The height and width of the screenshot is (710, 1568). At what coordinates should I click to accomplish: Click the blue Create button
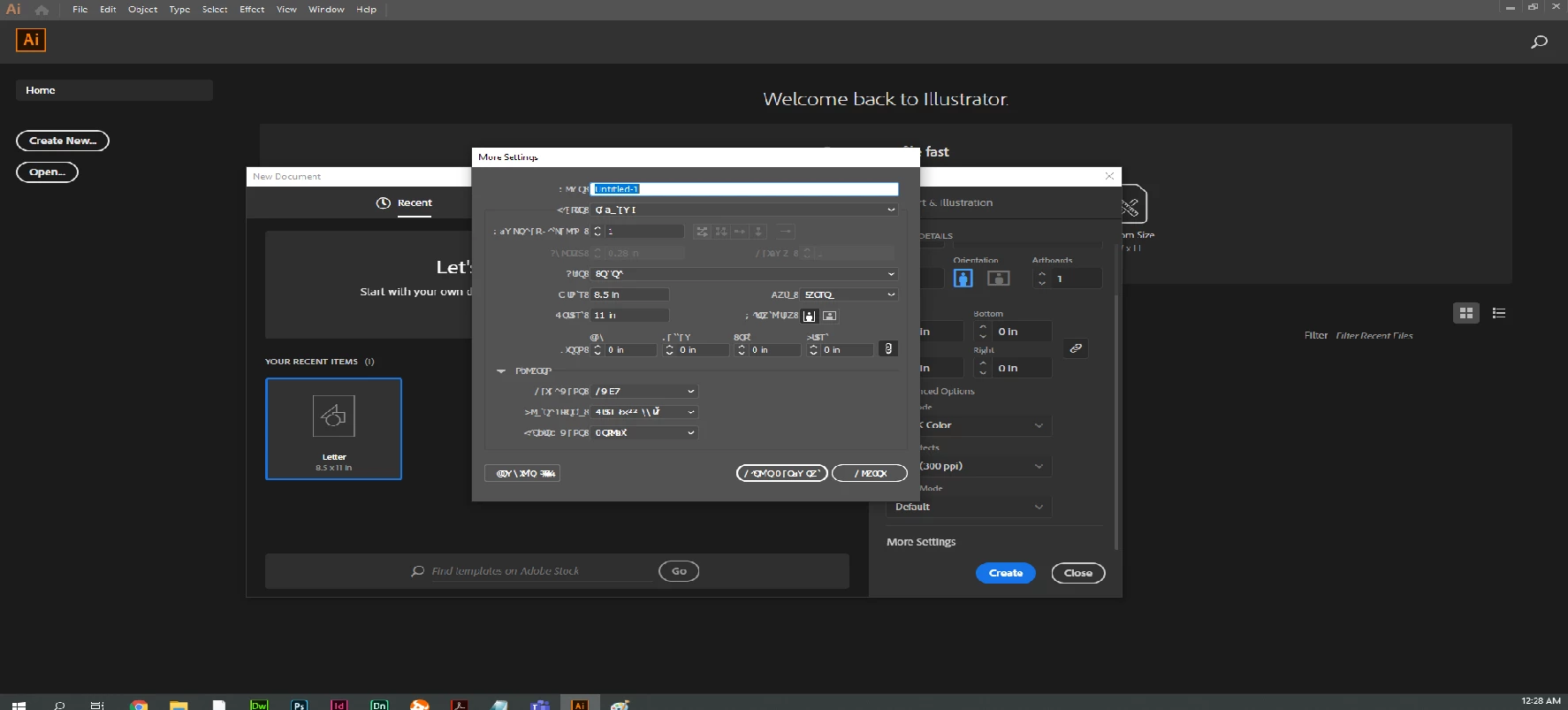point(1006,573)
